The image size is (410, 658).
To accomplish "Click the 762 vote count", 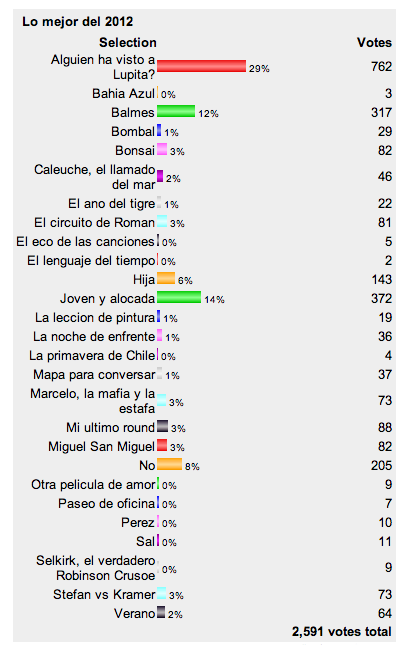I will click(381, 66).
